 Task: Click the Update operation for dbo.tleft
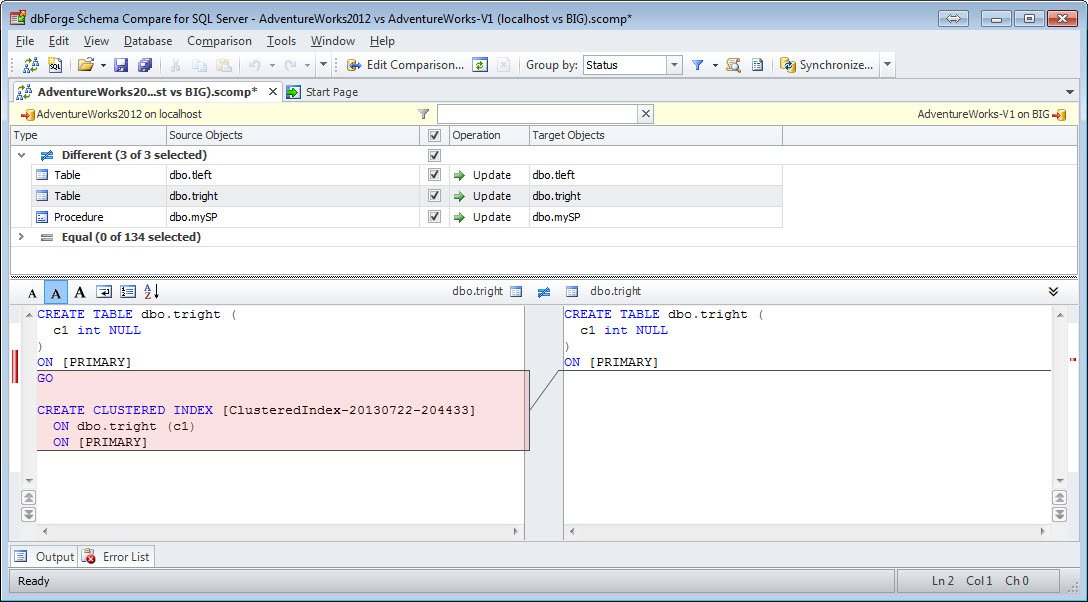click(x=482, y=175)
